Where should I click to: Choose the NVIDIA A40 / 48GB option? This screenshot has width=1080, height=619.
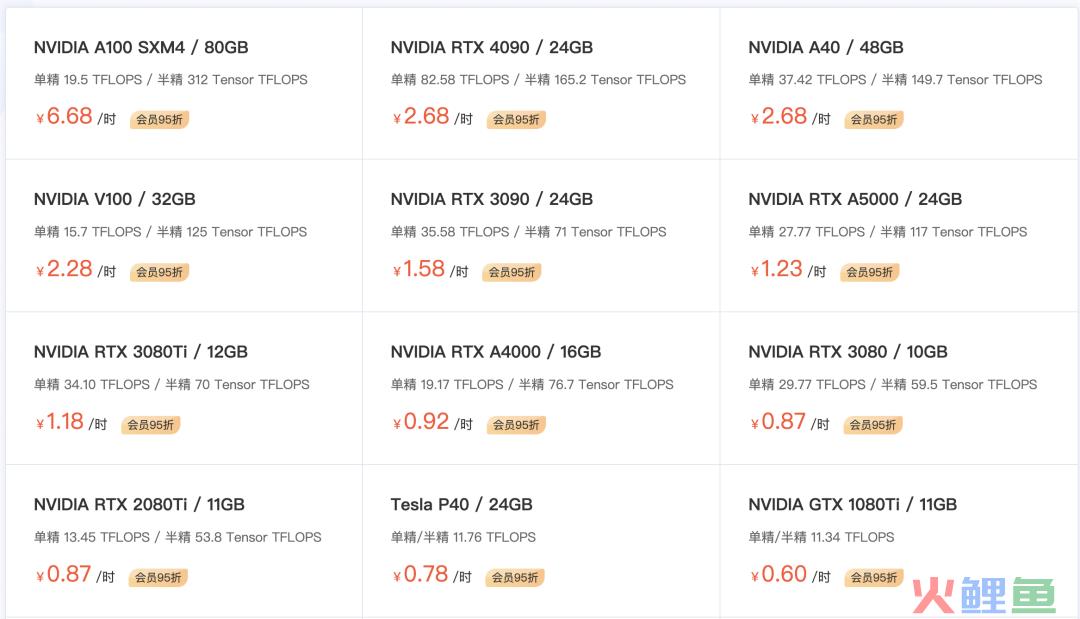pos(900,83)
